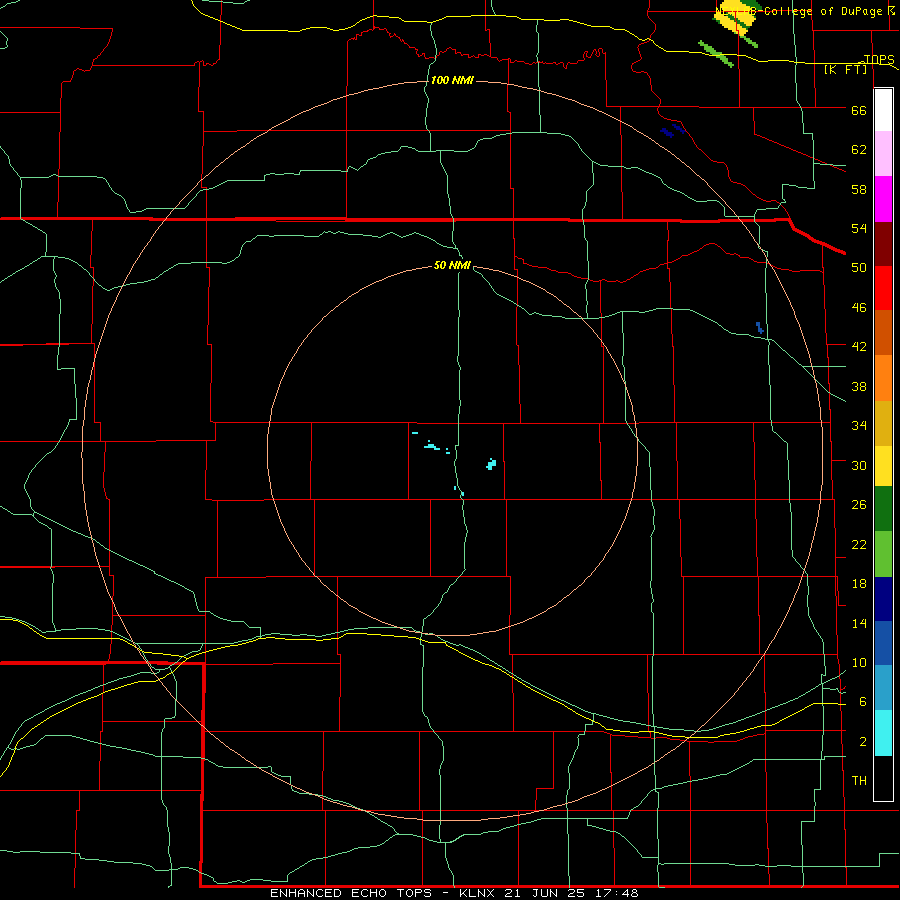Click the 10 legend value
Image resolution: width=900 pixels, height=900 pixels.
[x=859, y=662]
